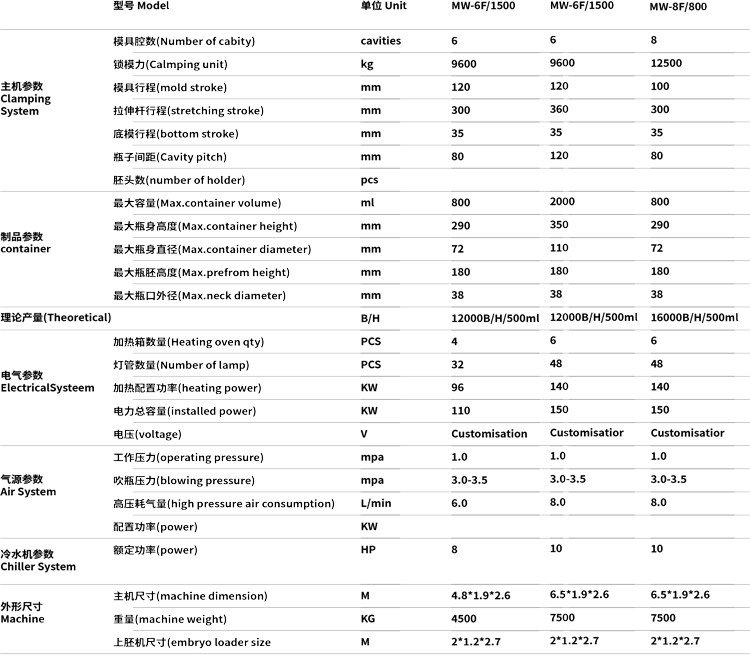Select the high pressure air consumption label
Viewport: 750px width, 657px height.
pyautogui.click(x=224, y=504)
